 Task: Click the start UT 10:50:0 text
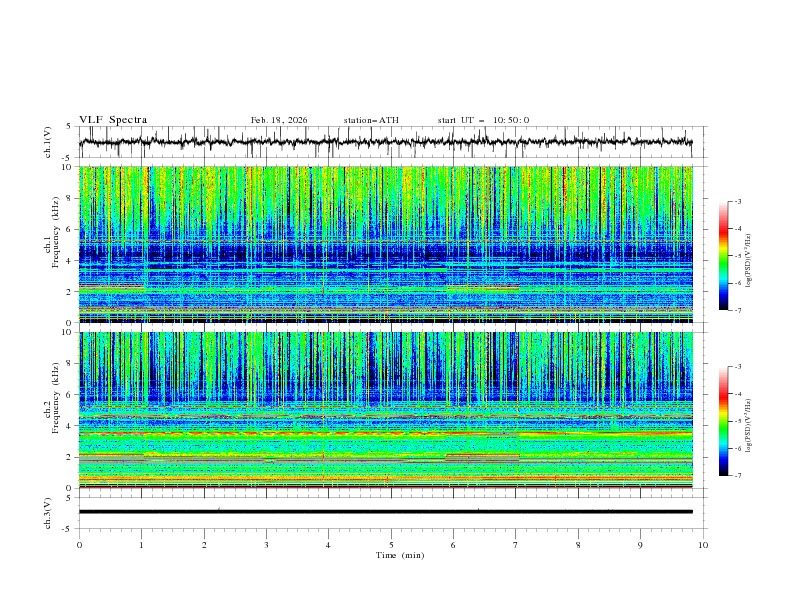[483, 120]
